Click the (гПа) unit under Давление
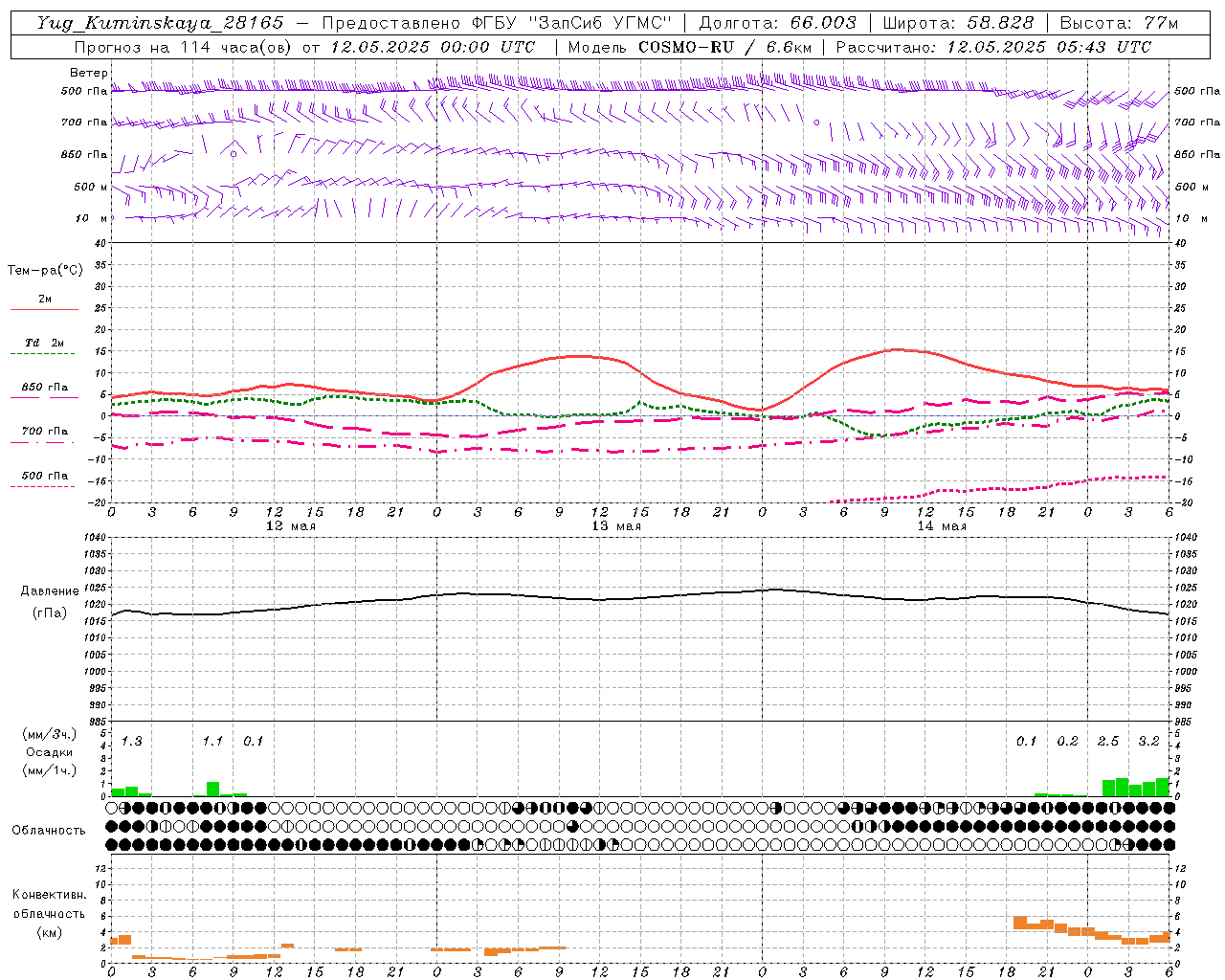 [x=50, y=613]
